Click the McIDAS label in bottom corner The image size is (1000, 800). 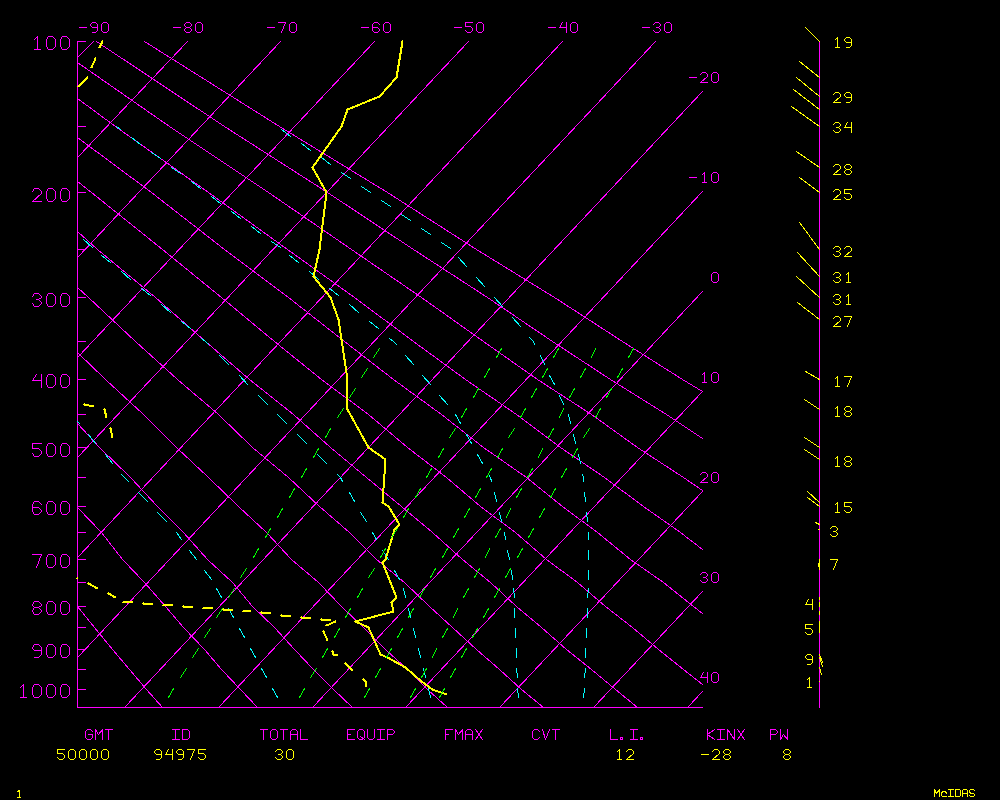coord(953,793)
